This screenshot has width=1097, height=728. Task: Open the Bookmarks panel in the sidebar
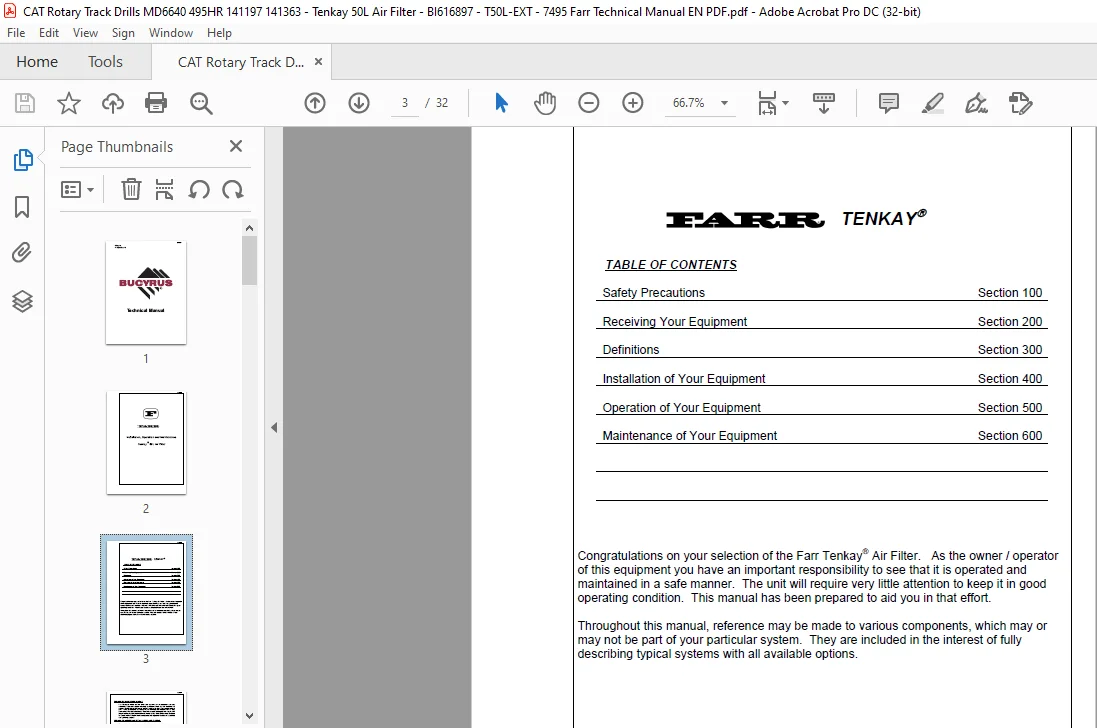point(22,207)
